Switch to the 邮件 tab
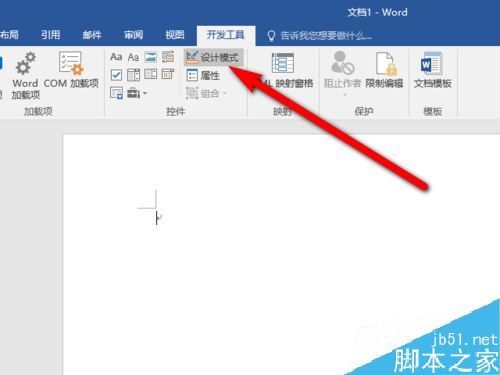 (92, 35)
